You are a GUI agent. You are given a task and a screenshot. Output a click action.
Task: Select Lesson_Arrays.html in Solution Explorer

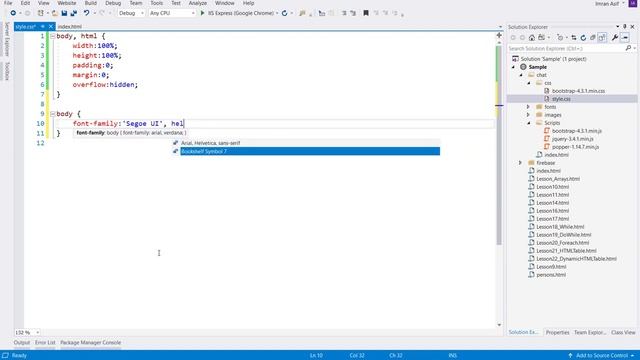[x=558, y=179]
